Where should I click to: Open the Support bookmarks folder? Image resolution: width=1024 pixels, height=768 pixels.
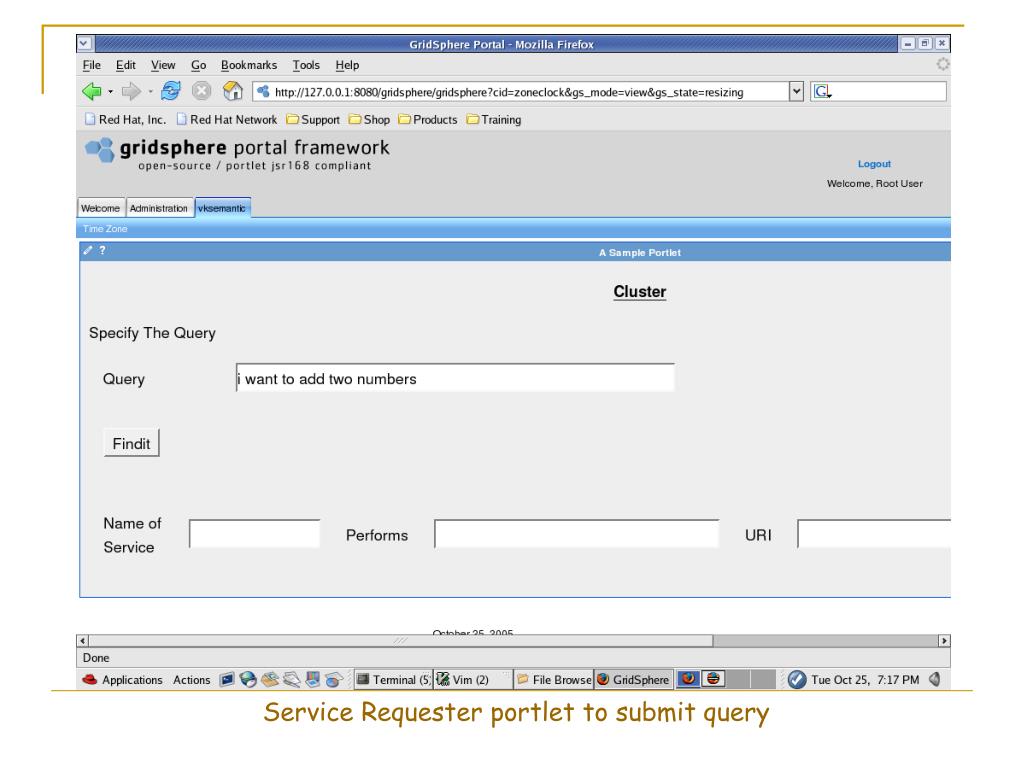313,120
